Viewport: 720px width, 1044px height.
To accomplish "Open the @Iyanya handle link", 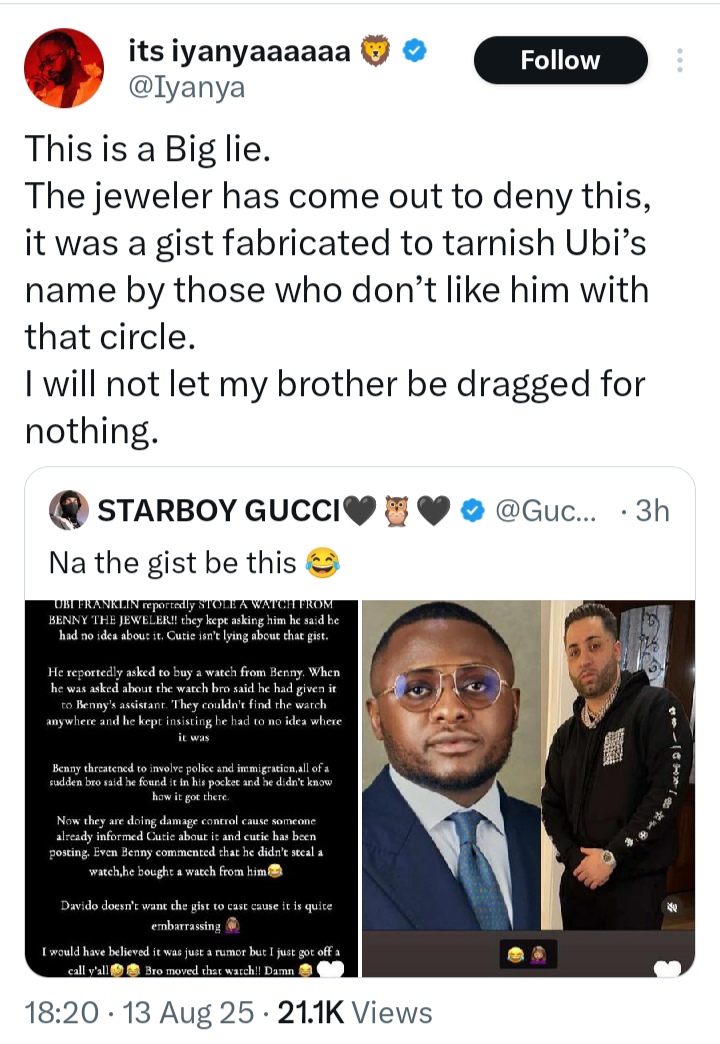I will click(x=187, y=88).
